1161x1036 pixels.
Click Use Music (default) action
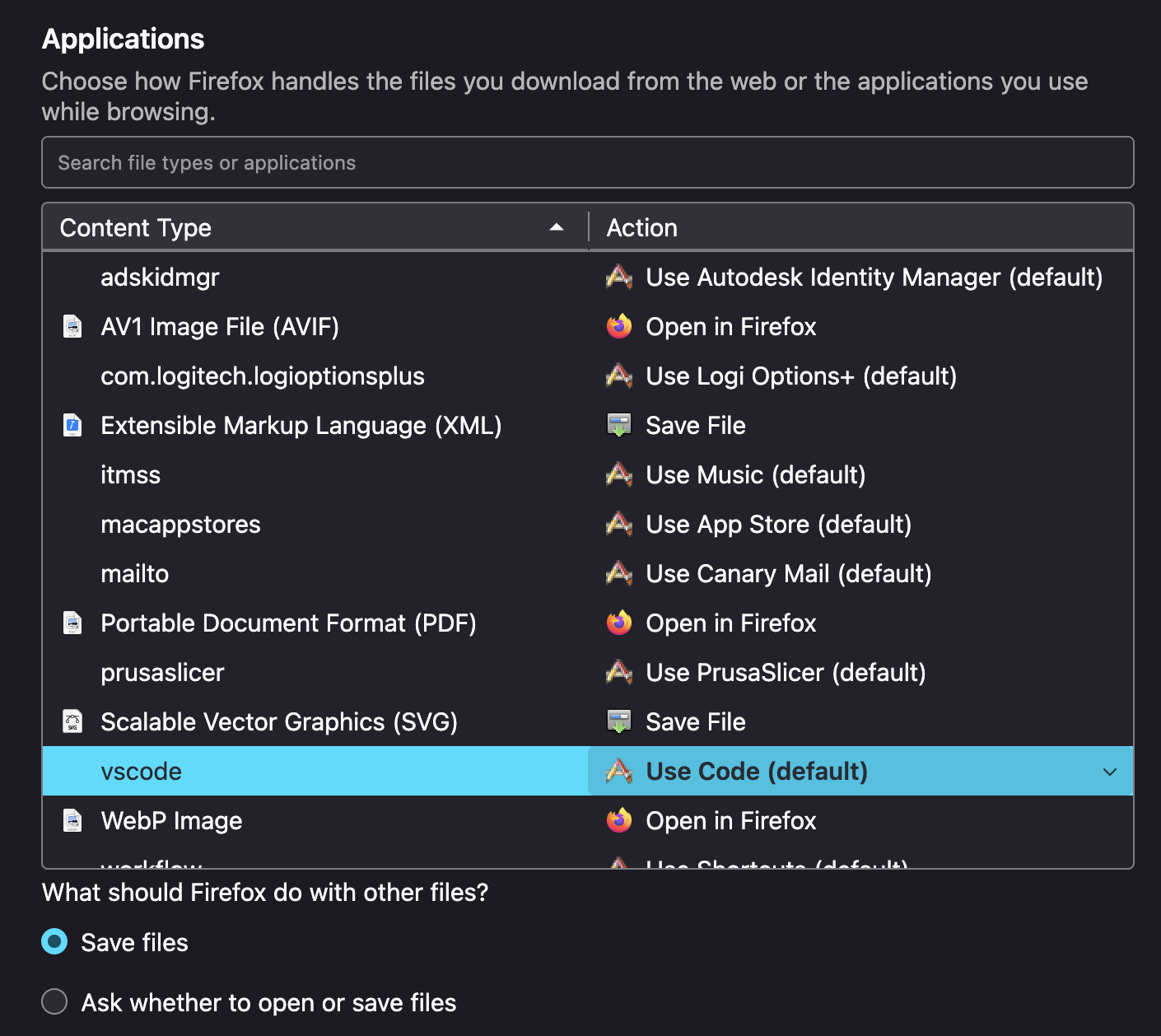coord(756,475)
